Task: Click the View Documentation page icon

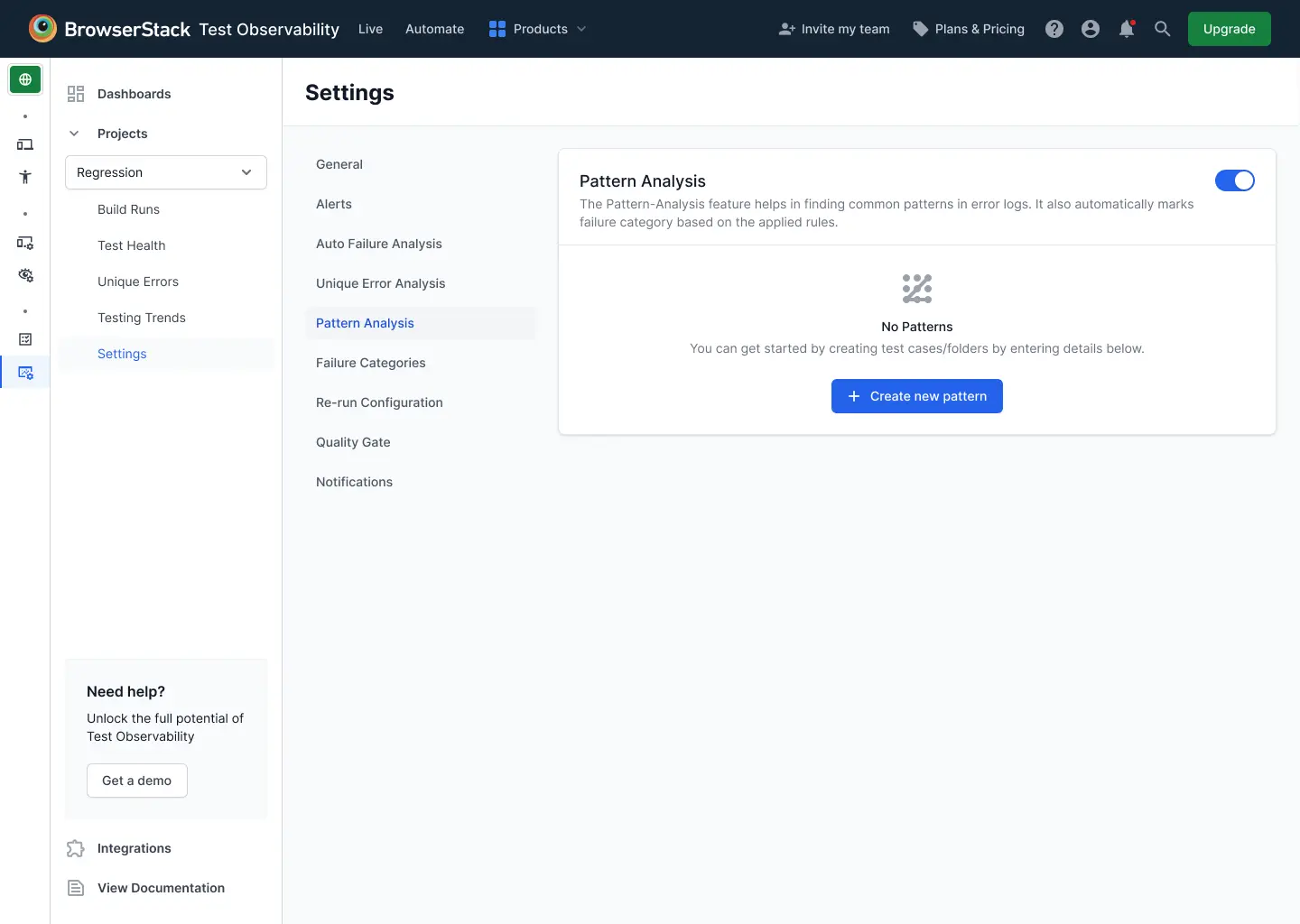Action: 76,888
